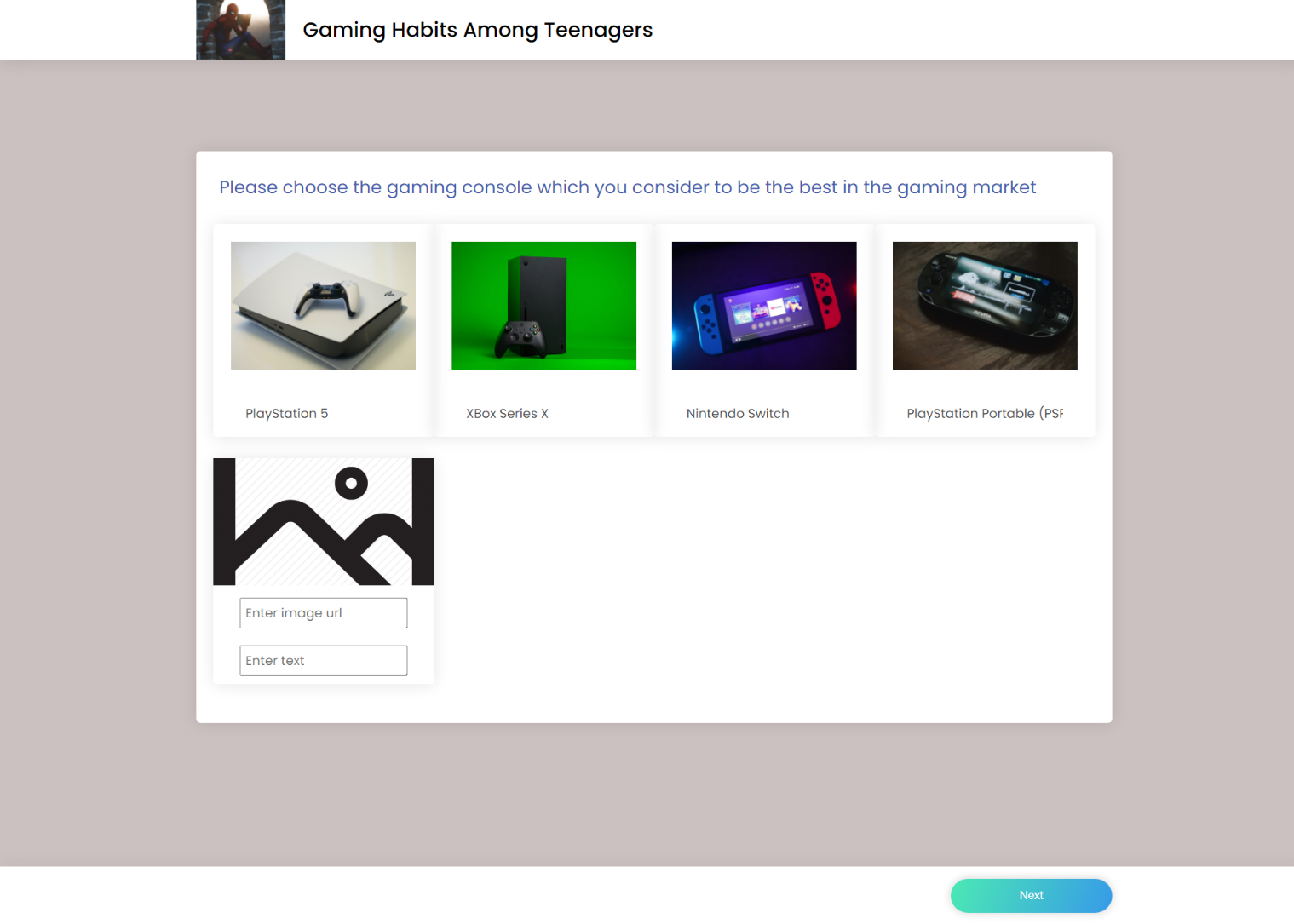
Task: Choose the Nintendo Switch image
Action: 764,306
